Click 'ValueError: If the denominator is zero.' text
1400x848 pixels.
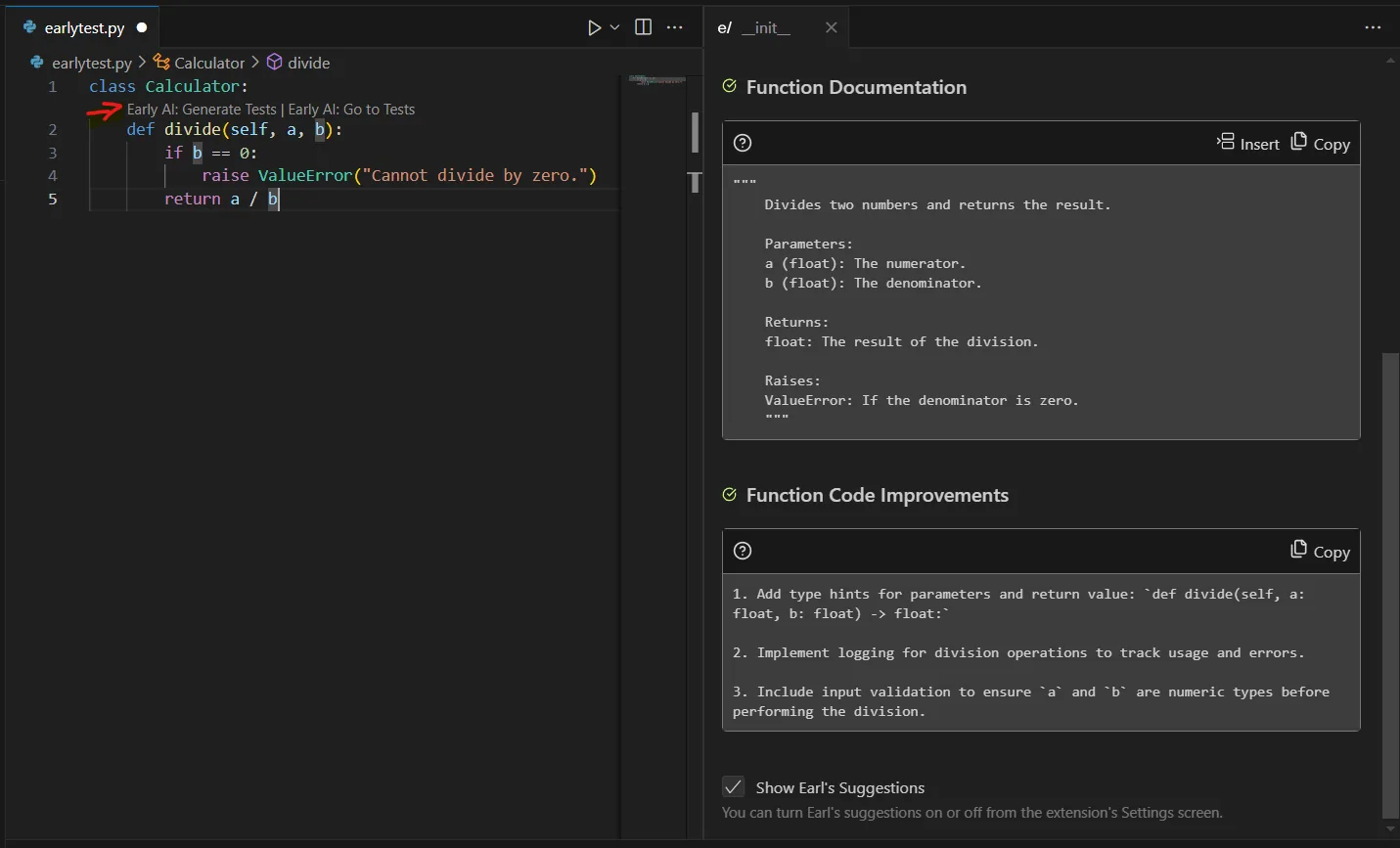pyautogui.click(x=921, y=400)
